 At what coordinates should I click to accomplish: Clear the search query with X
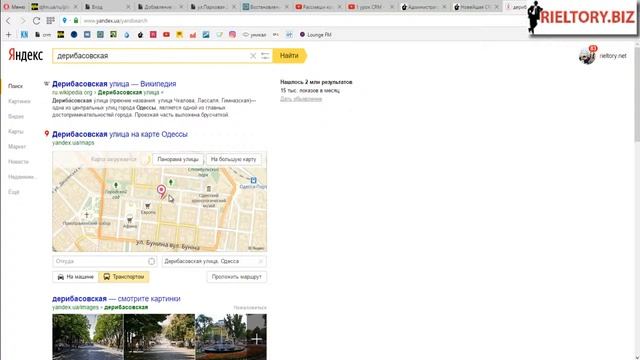pos(253,56)
